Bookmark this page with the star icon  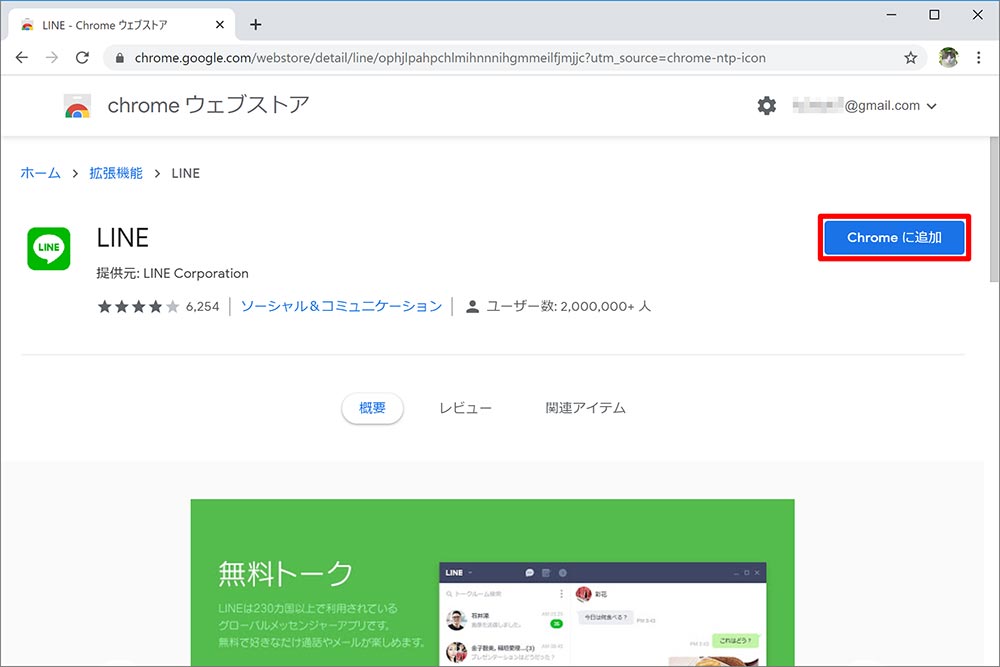point(910,58)
